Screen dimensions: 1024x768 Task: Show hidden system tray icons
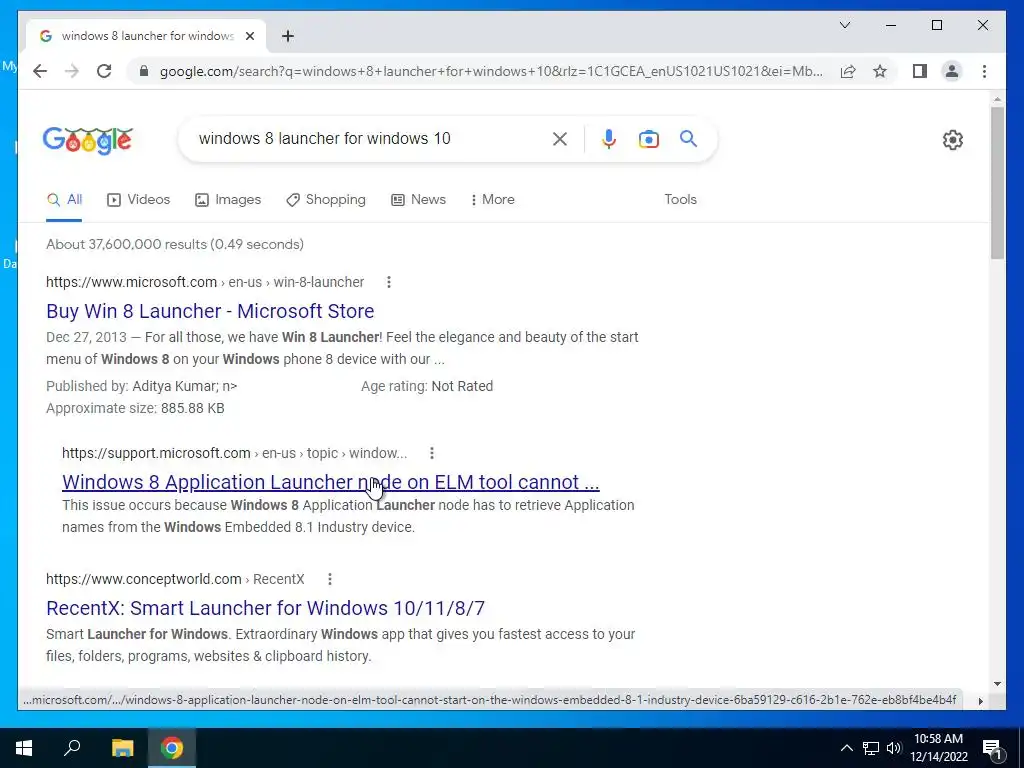point(846,748)
